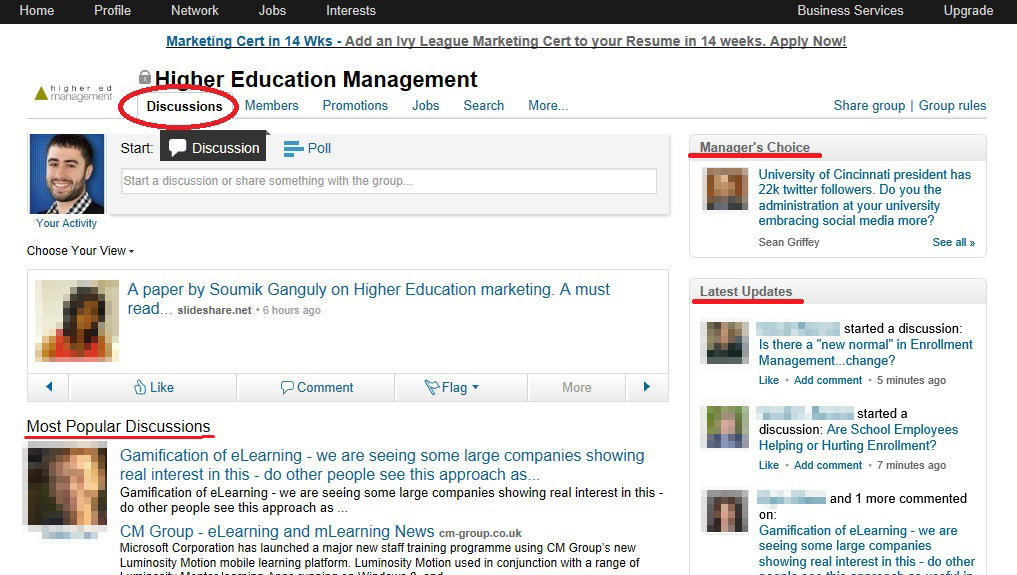Click the Poll bars icon

point(294,149)
